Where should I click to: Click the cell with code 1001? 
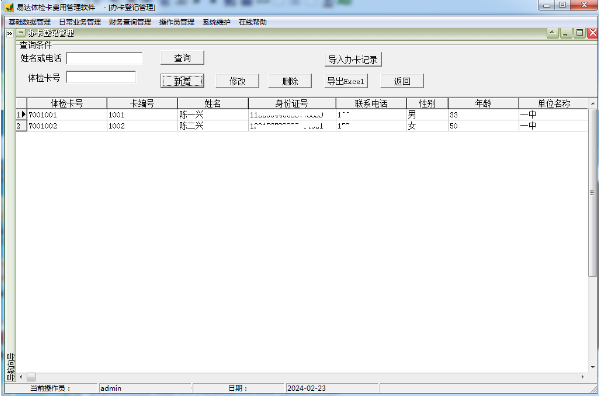(142, 115)
